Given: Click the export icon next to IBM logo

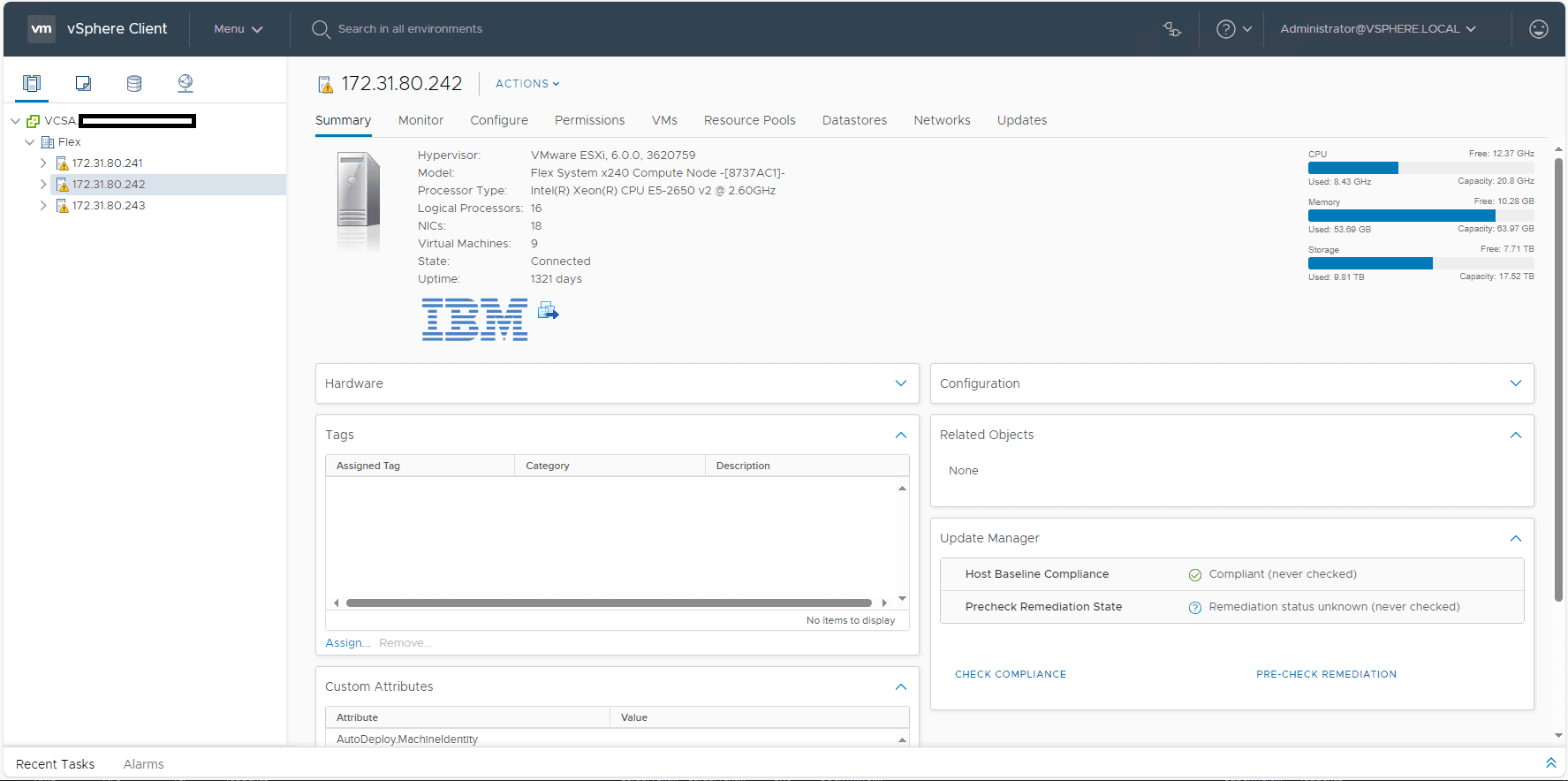Looking at the screenshot, I should (549, 310).
